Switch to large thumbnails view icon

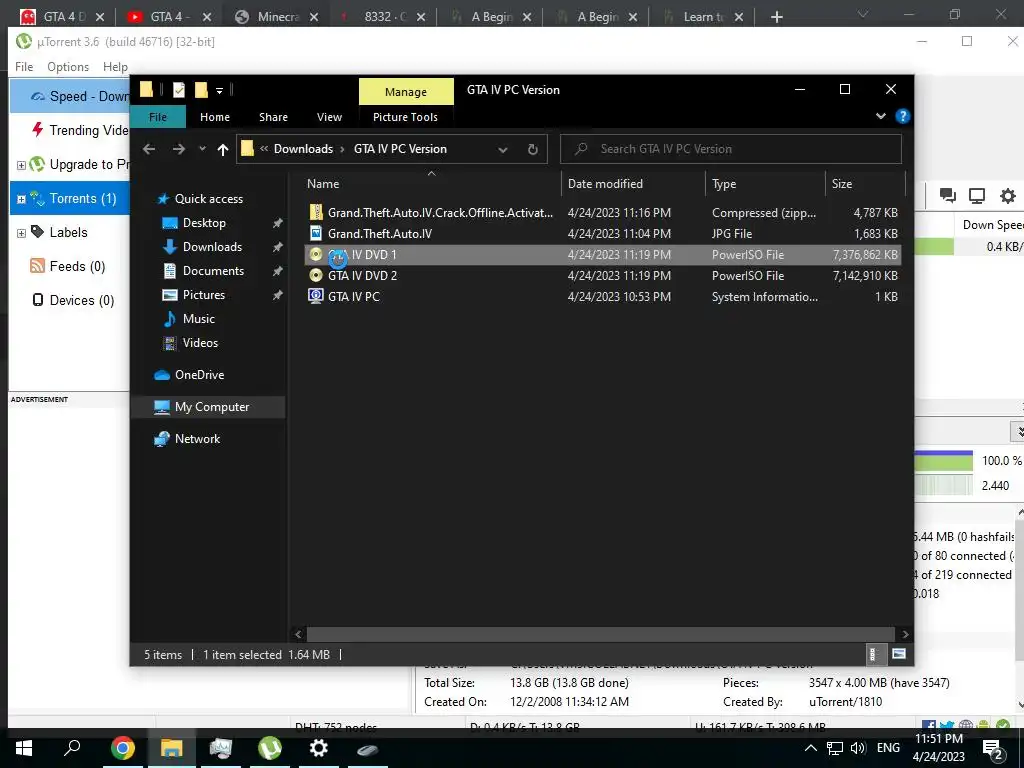coord(899,654)
